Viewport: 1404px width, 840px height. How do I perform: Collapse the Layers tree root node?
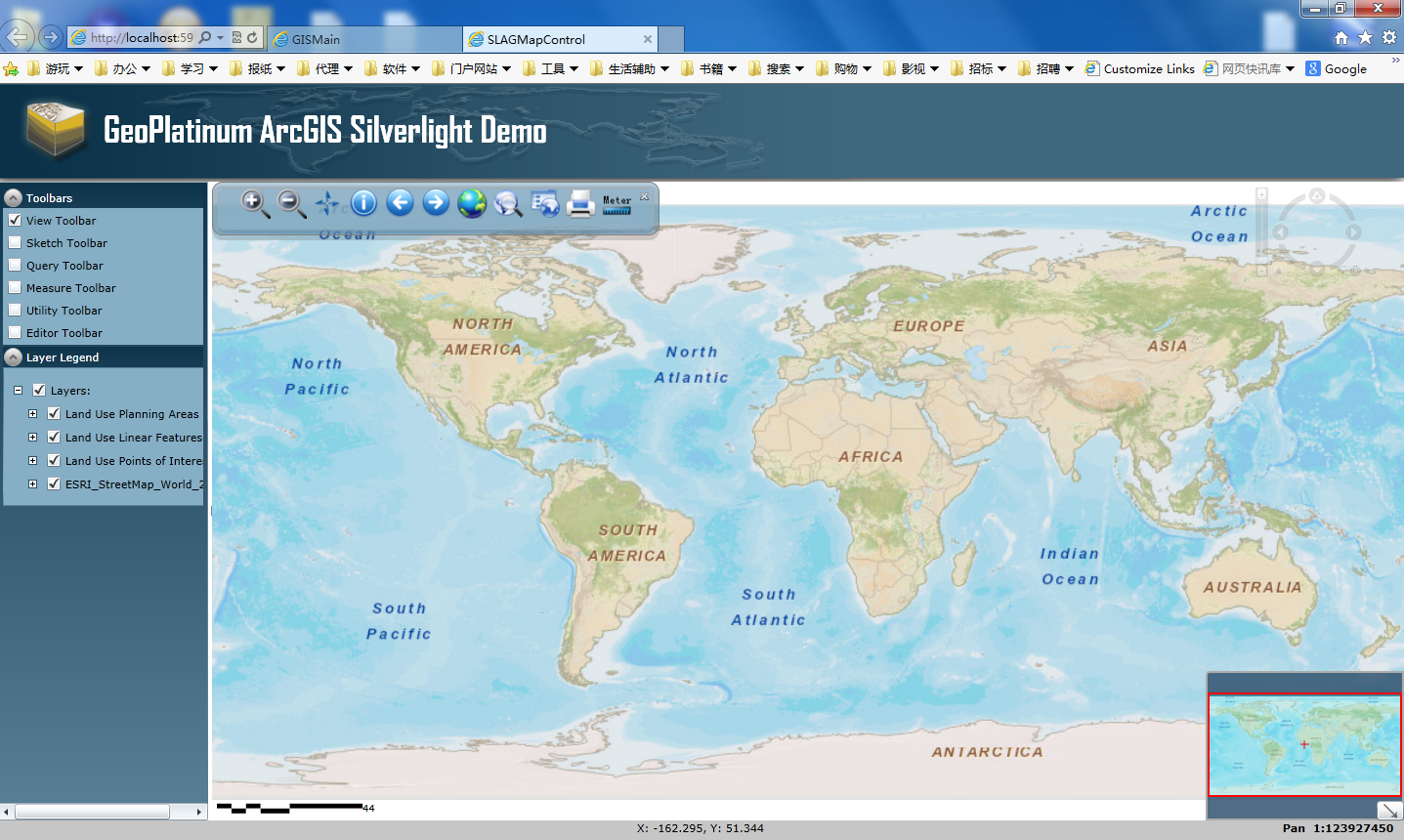coord(18,390)
